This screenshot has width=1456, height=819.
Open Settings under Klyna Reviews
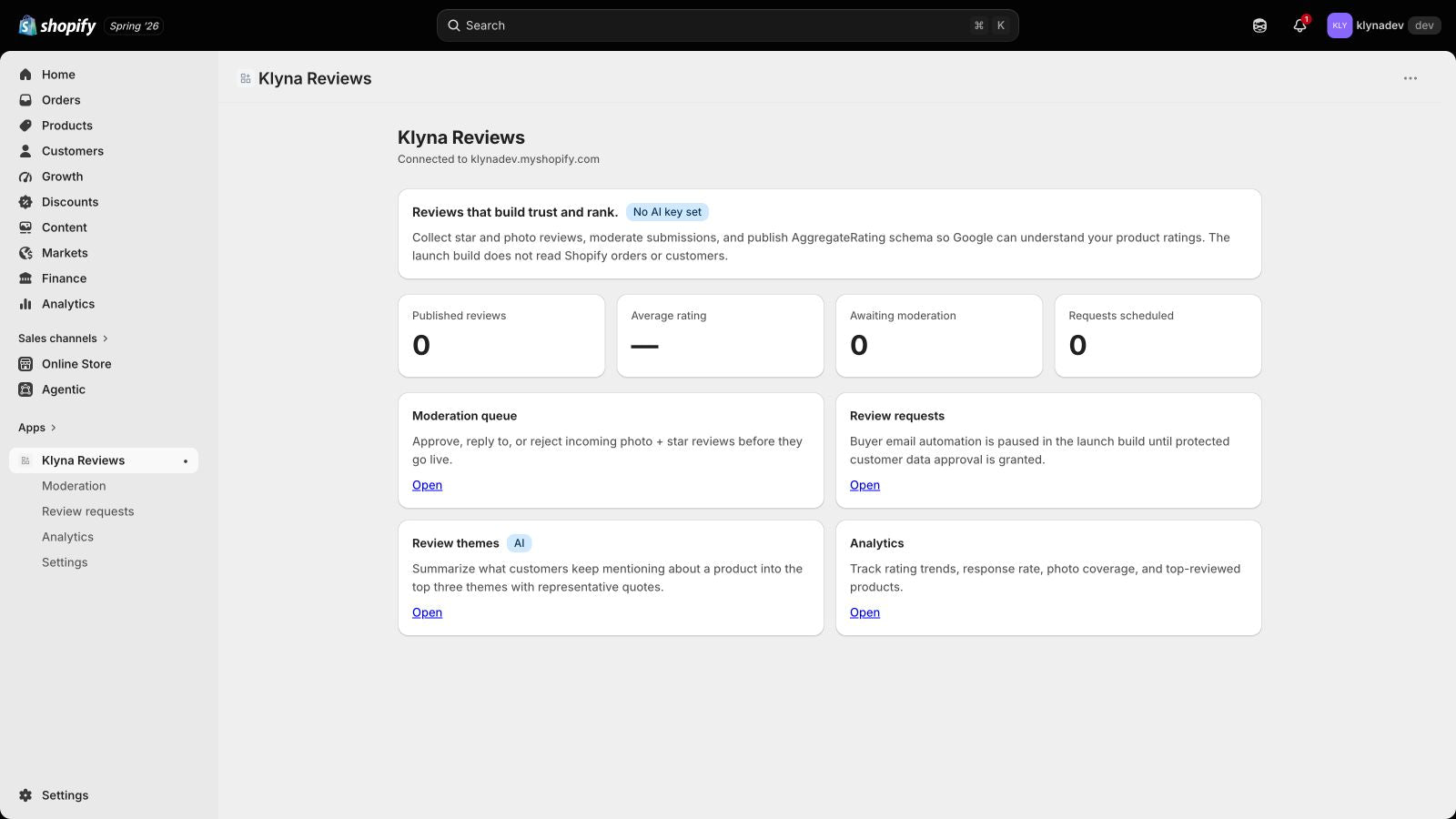coord(65,562)
